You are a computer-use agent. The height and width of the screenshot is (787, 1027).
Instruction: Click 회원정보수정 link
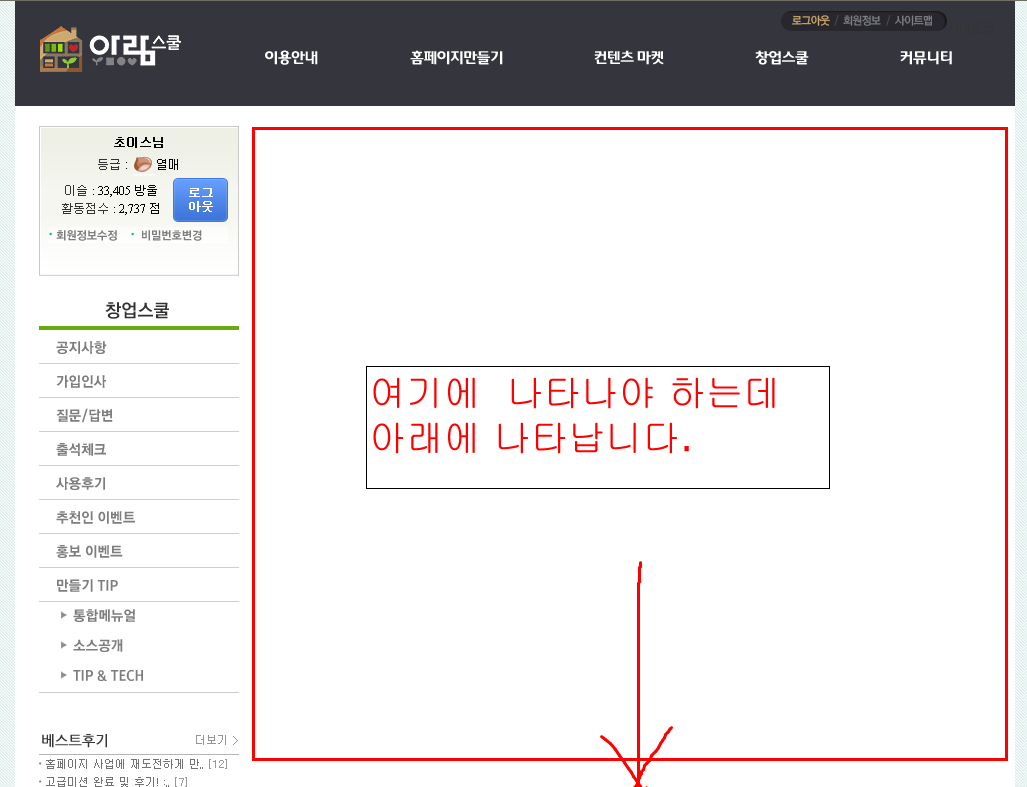(86, 235)
